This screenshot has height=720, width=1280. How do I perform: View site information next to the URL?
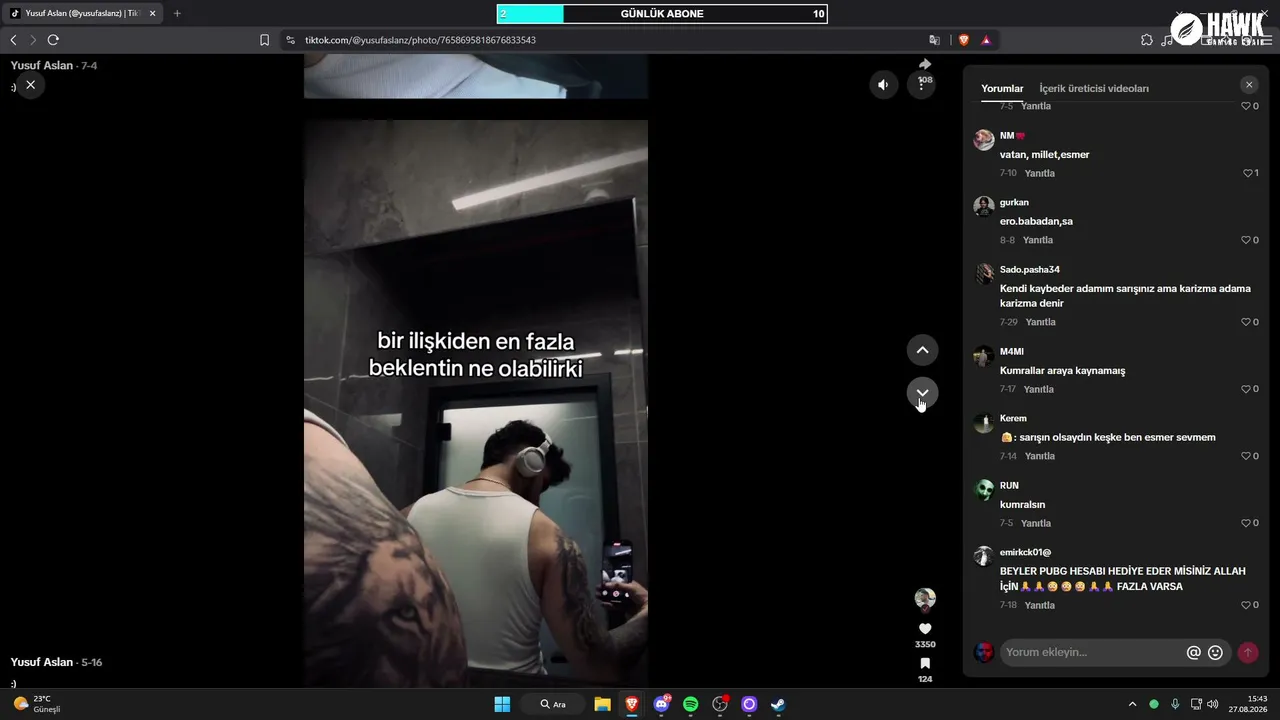pyautogui.click(x=290, y=40)
